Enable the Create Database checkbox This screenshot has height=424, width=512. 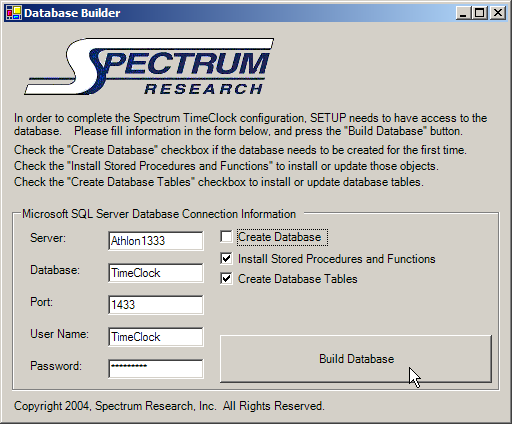pos(226,237)
